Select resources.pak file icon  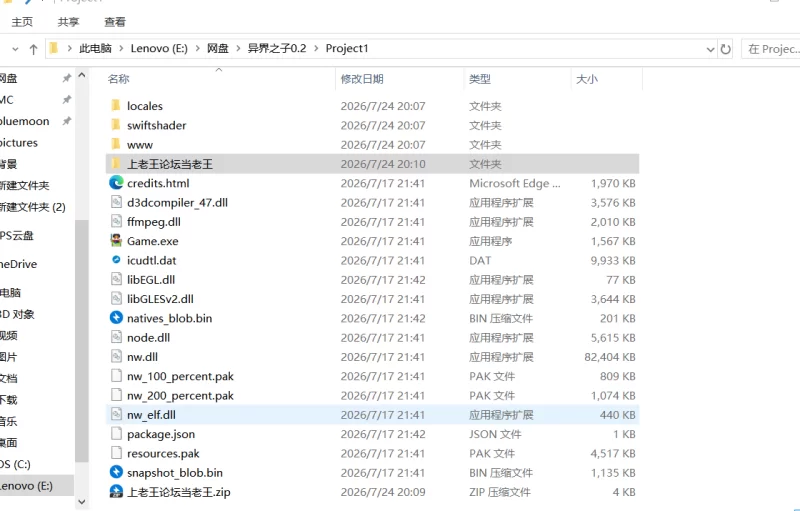coord(116,453)
